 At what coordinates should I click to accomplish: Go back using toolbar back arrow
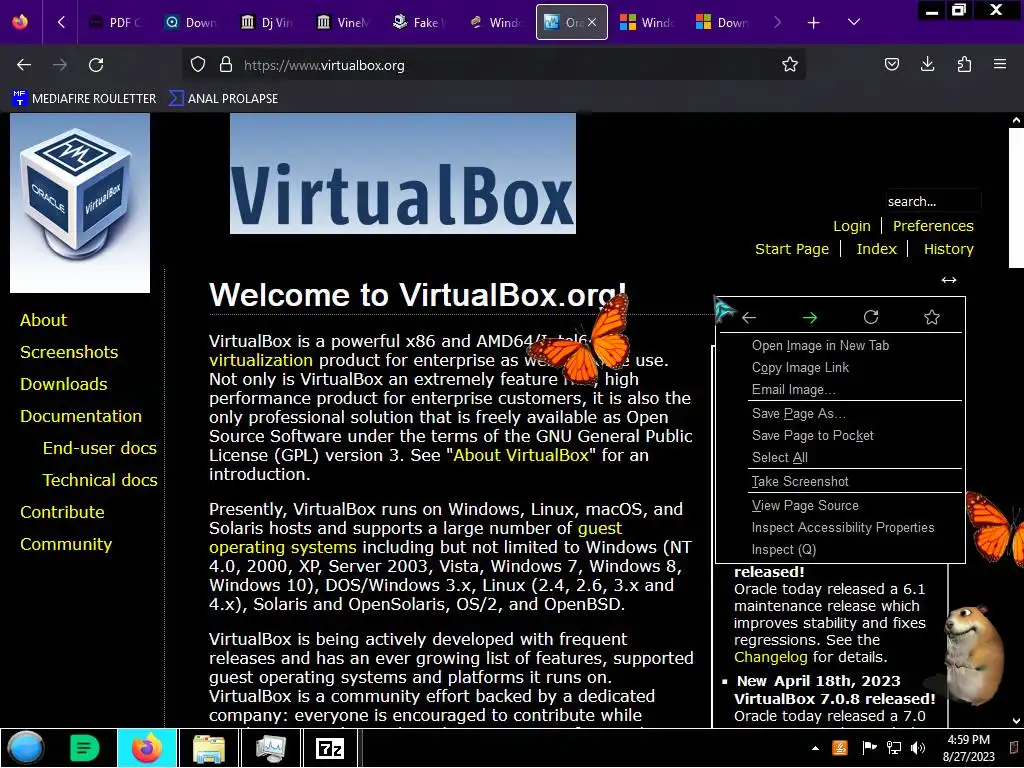(x=24, y=65)
